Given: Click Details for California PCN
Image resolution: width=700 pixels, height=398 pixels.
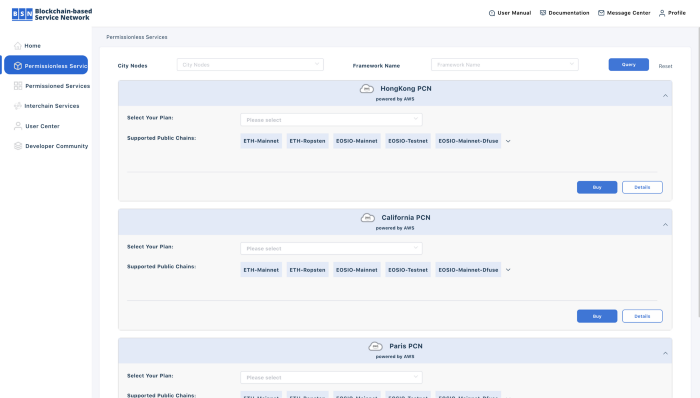Looking at the screenshot, I should 642,316.
